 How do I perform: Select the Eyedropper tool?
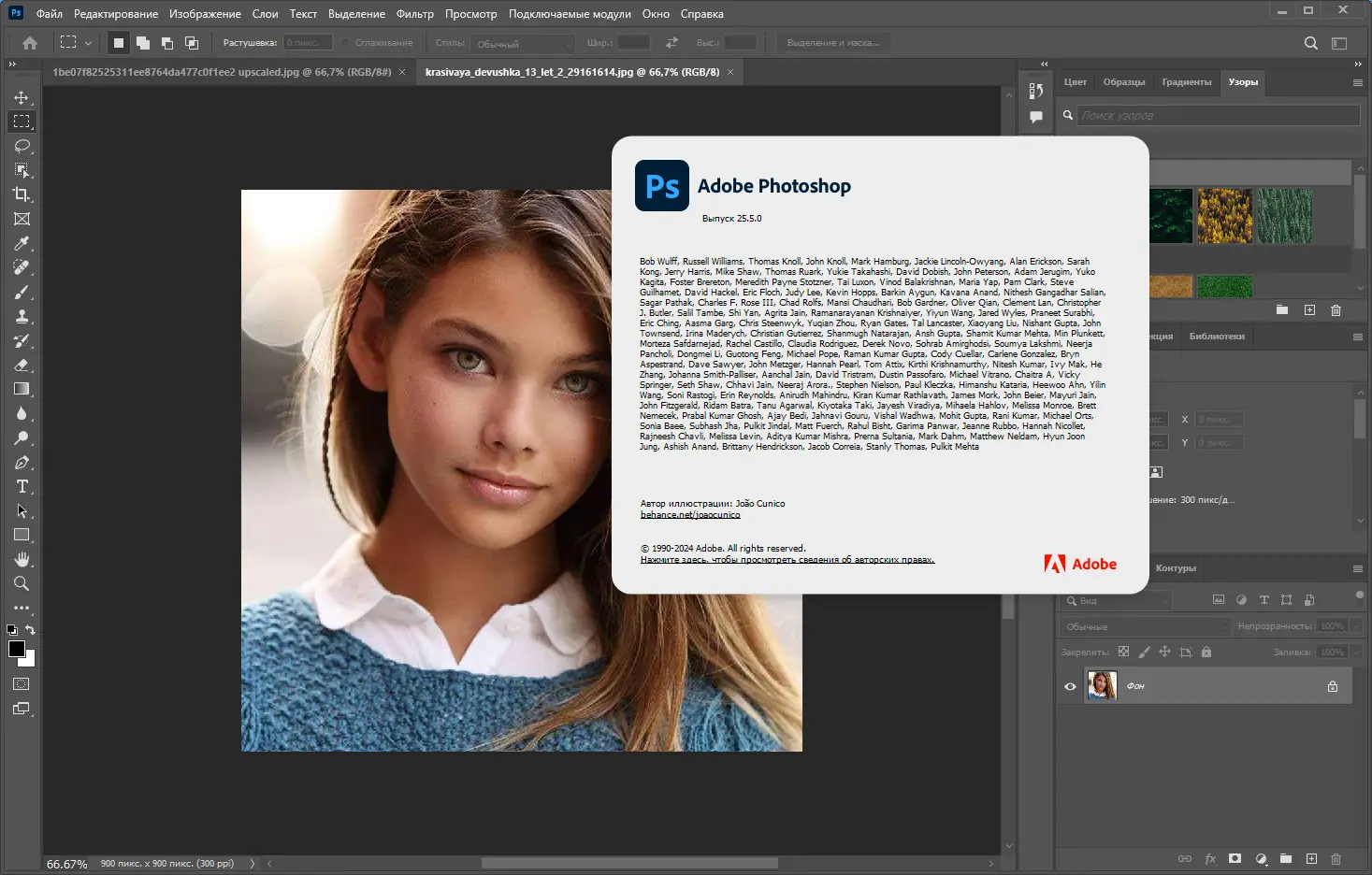pyautogui.click(x=22, y=243)
